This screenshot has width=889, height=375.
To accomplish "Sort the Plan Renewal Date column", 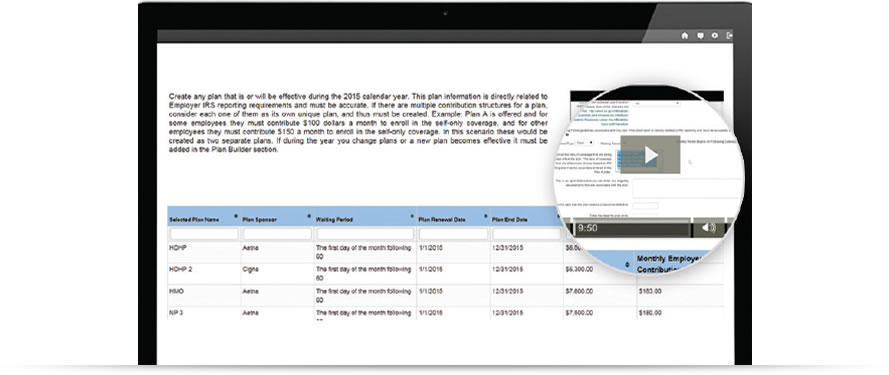I will (x=485, y=216).
